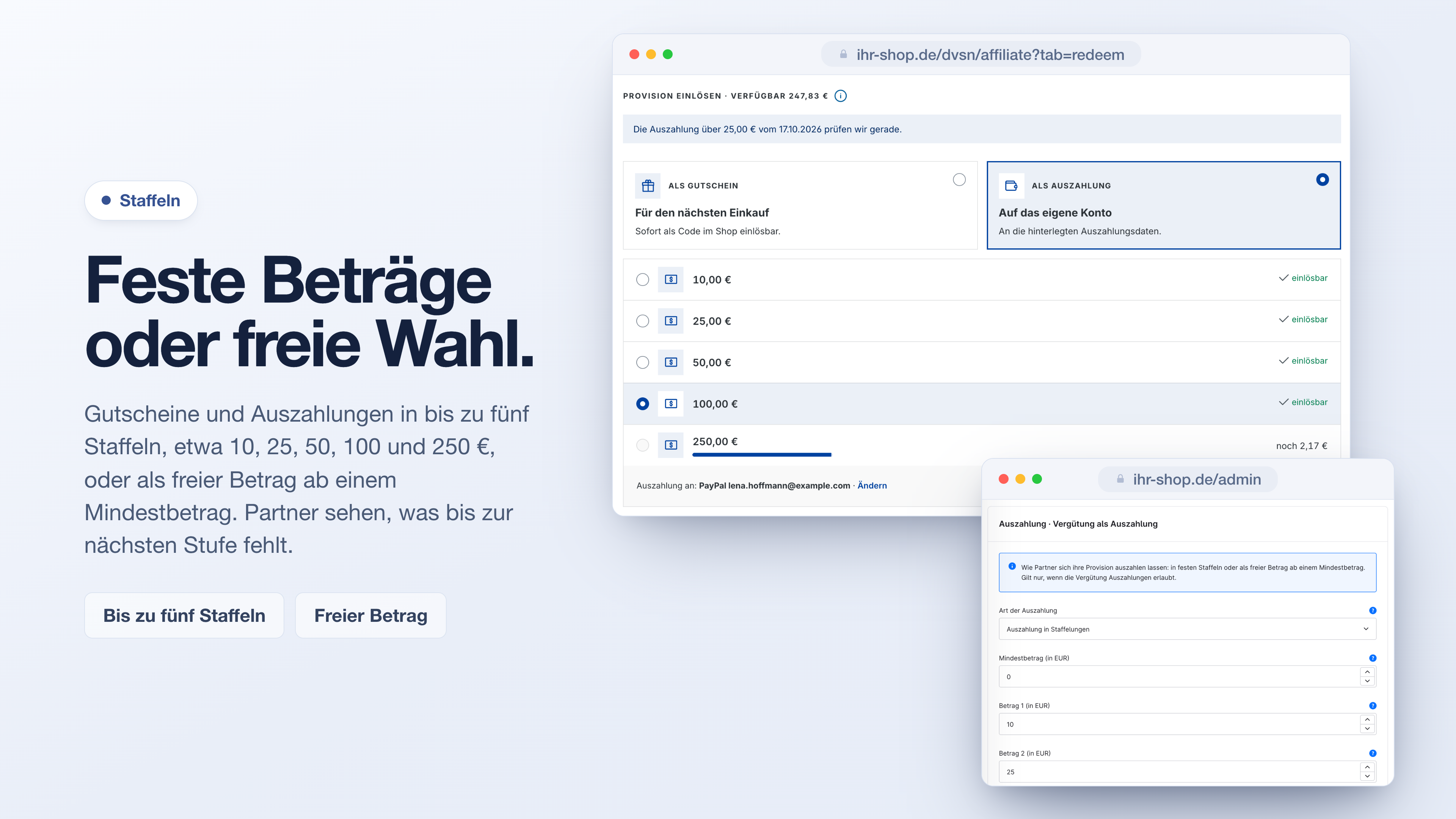Open help icon for Art der Auszahlung
The width and height of the screenshot is (1456, 819).
coord(1373,610)
